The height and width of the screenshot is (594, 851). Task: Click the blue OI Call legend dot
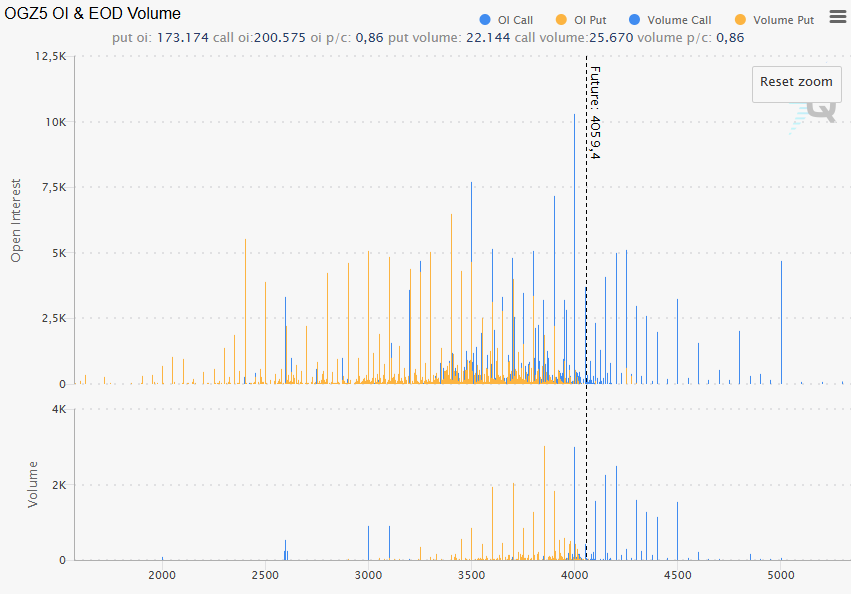coord(485,20)
